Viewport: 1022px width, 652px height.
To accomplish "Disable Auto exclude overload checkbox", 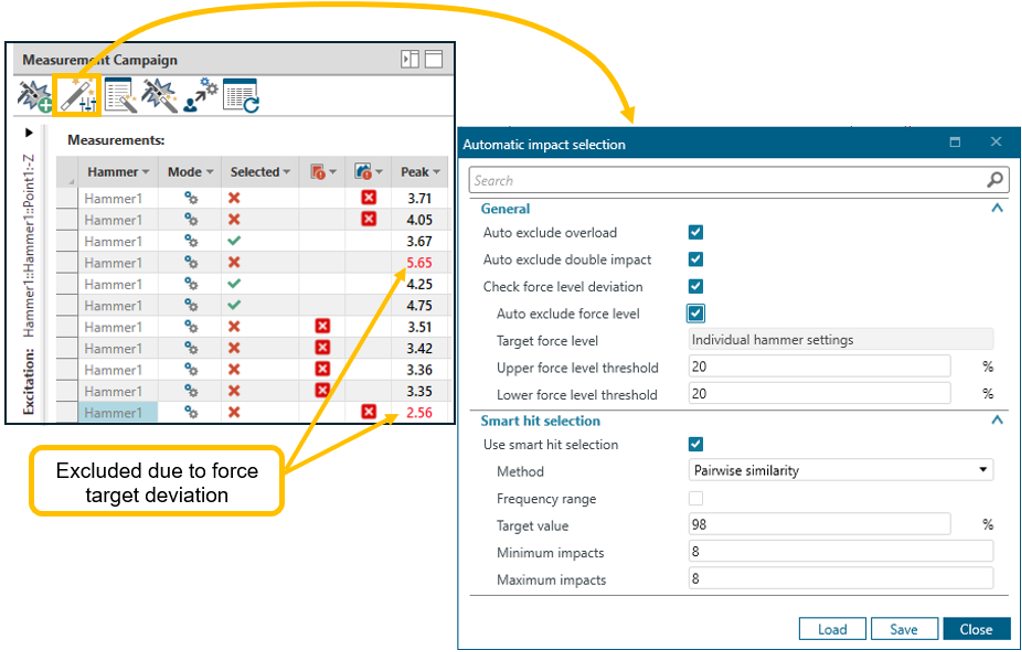I will (696, 233).
